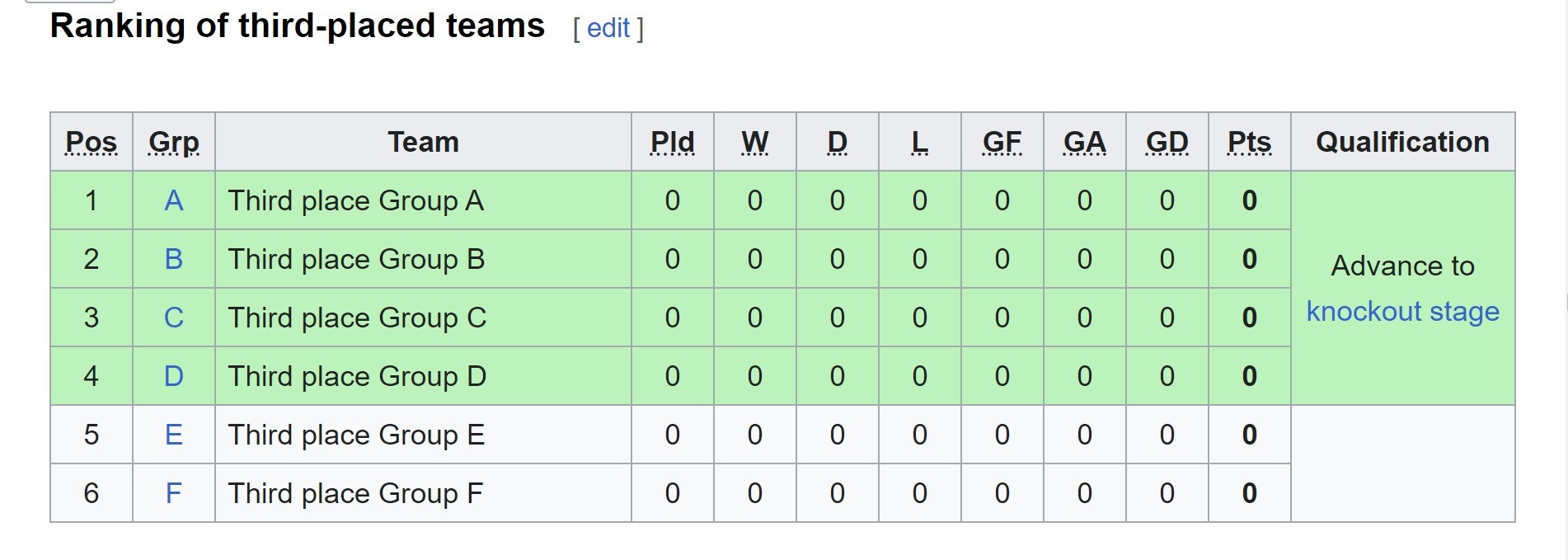
Task: Click the GD column header abbreviation
Action: (x=1167, y=142)
